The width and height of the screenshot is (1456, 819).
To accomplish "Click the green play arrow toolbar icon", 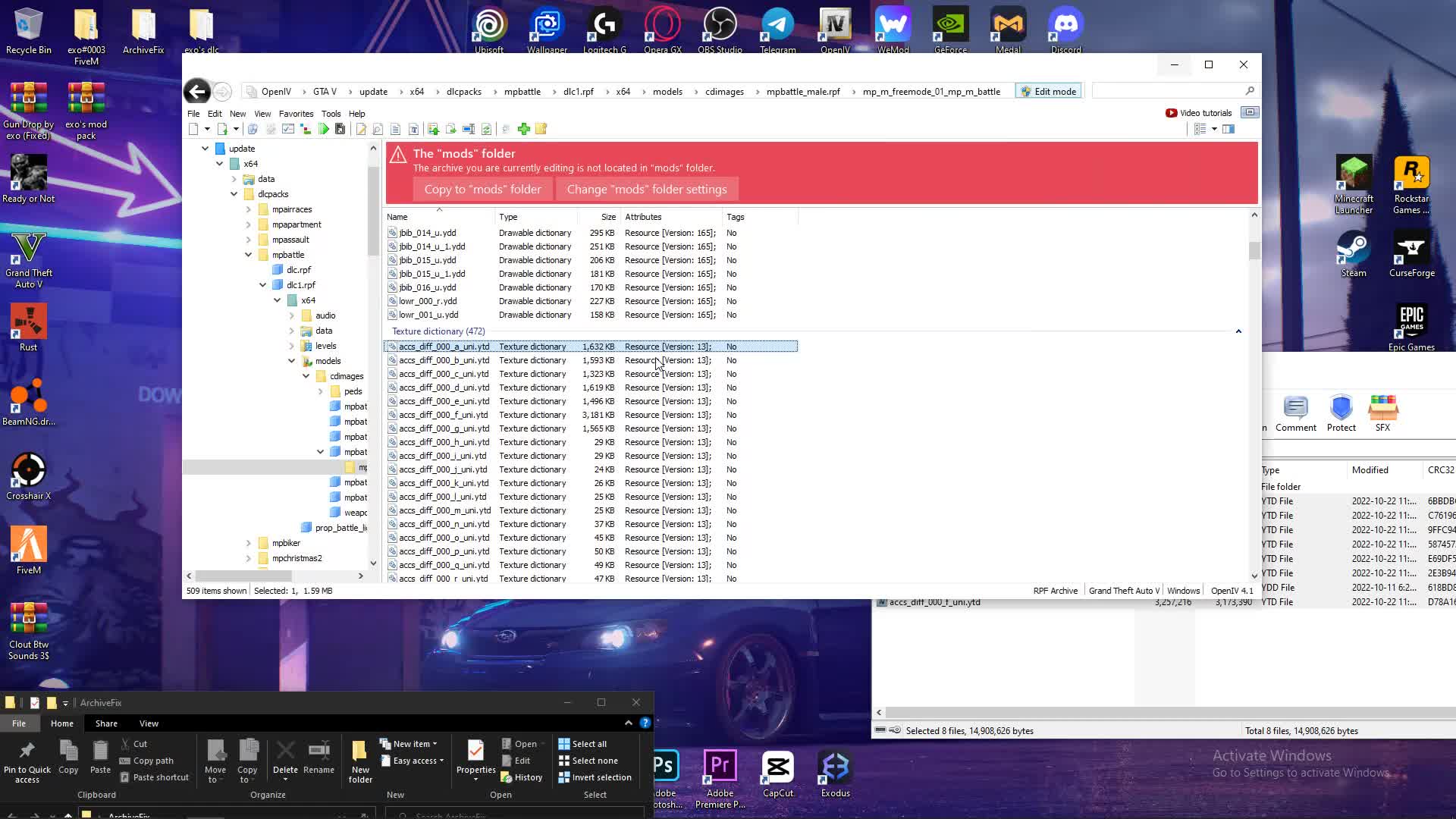I will coord(324,129).
